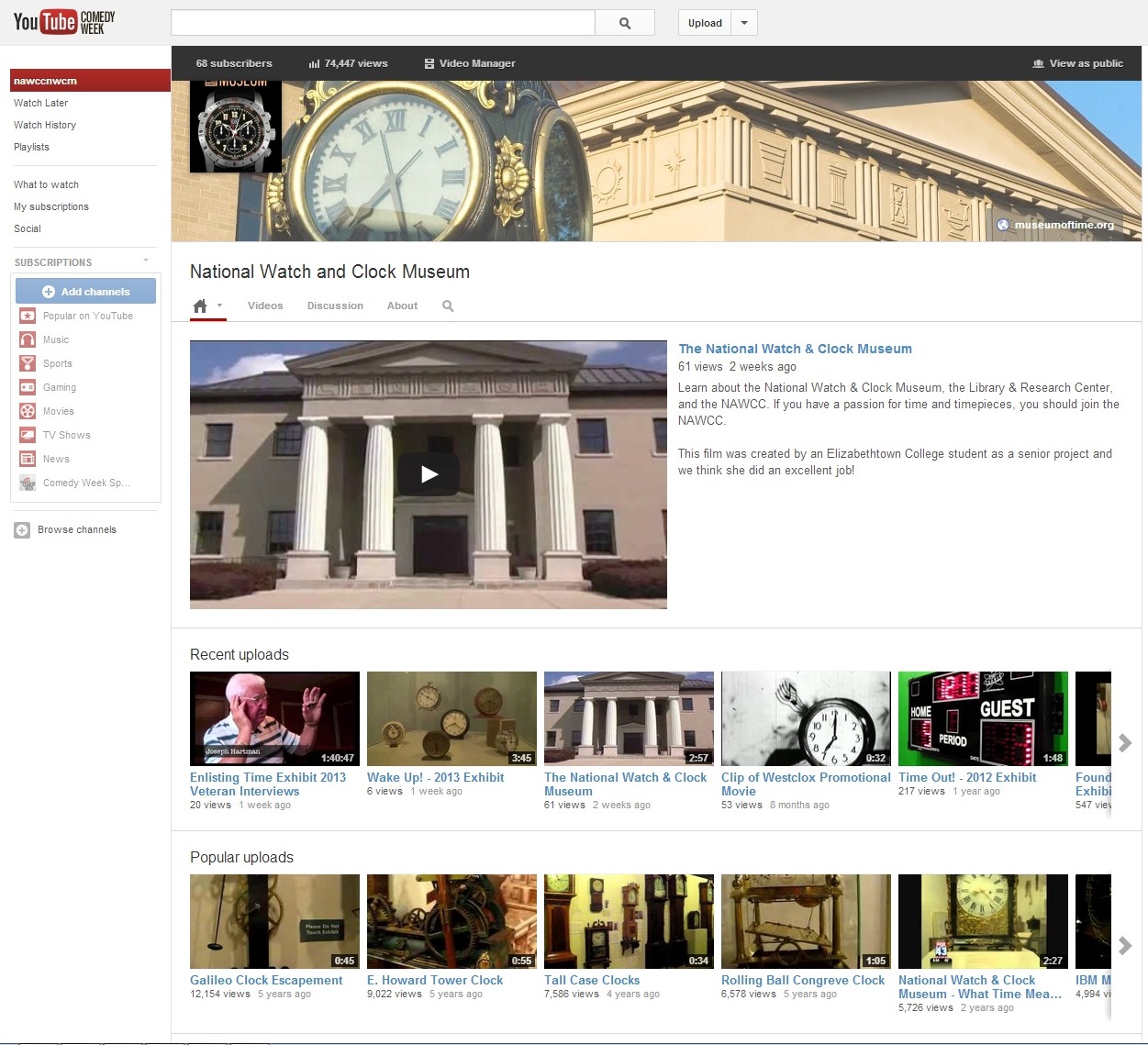The width and height of the screenshot is (1148, 1045).
Task: Play the featured museum video
Action: point(429,474)
